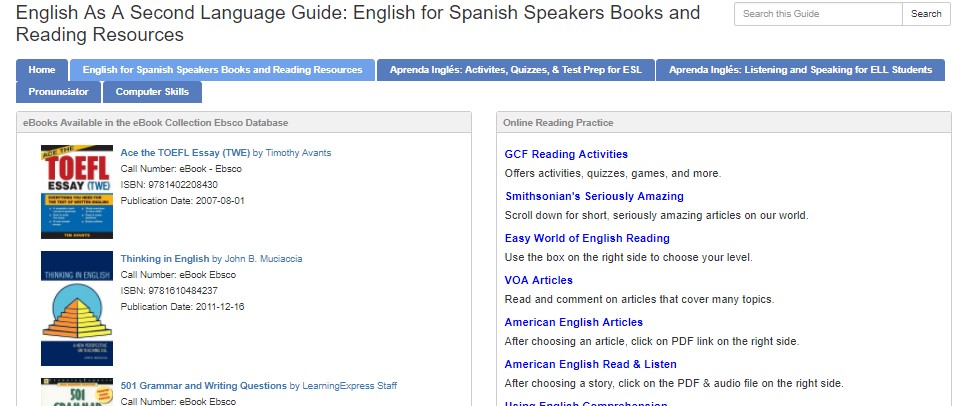Open American English Read & Listen link

click(x=590, y=364)
